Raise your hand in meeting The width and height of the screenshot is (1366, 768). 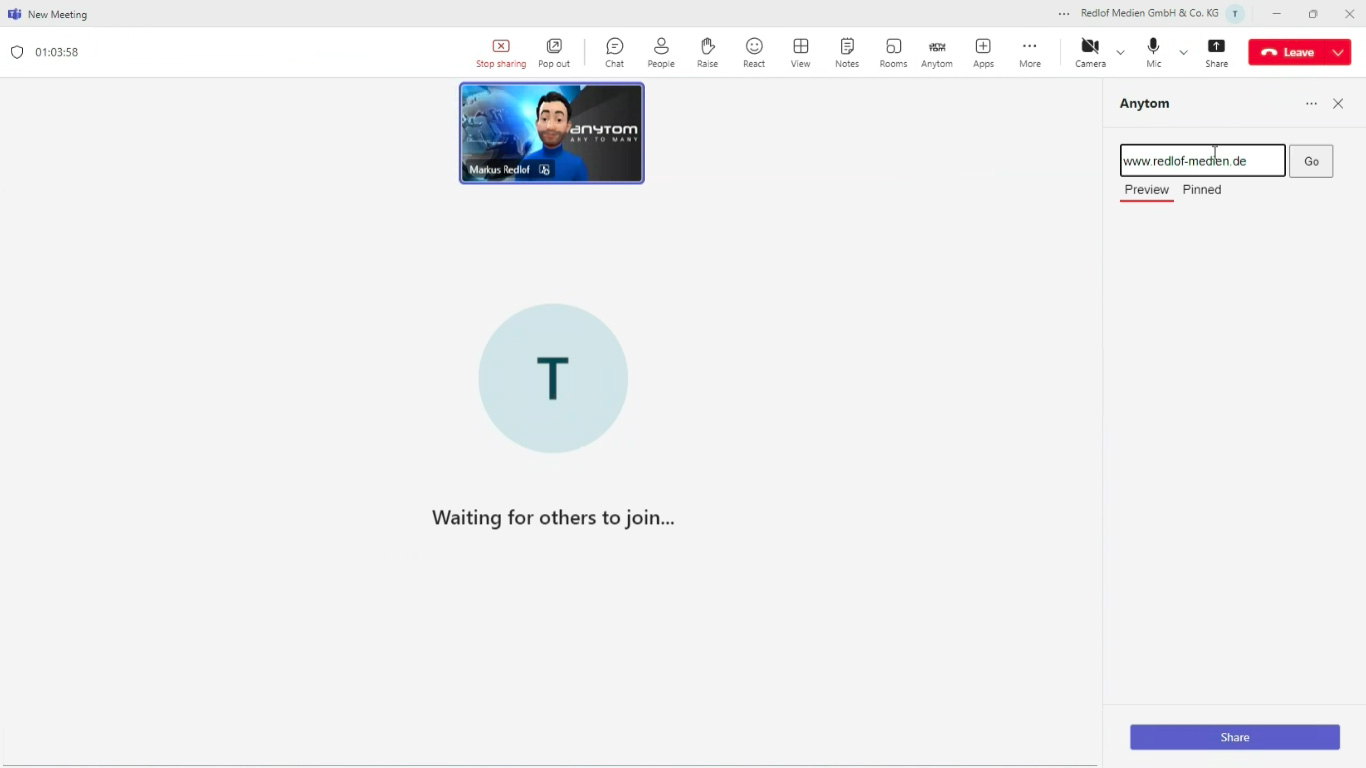pos(707,52)
